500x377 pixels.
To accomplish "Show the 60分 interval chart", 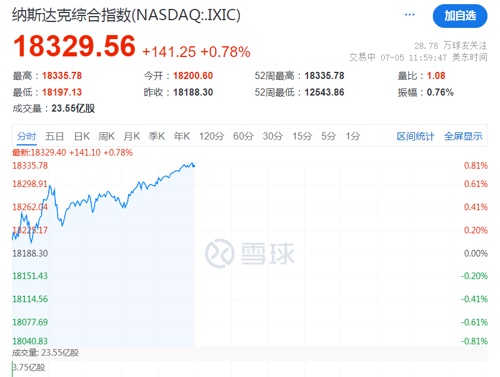I will tap(243, 136).
